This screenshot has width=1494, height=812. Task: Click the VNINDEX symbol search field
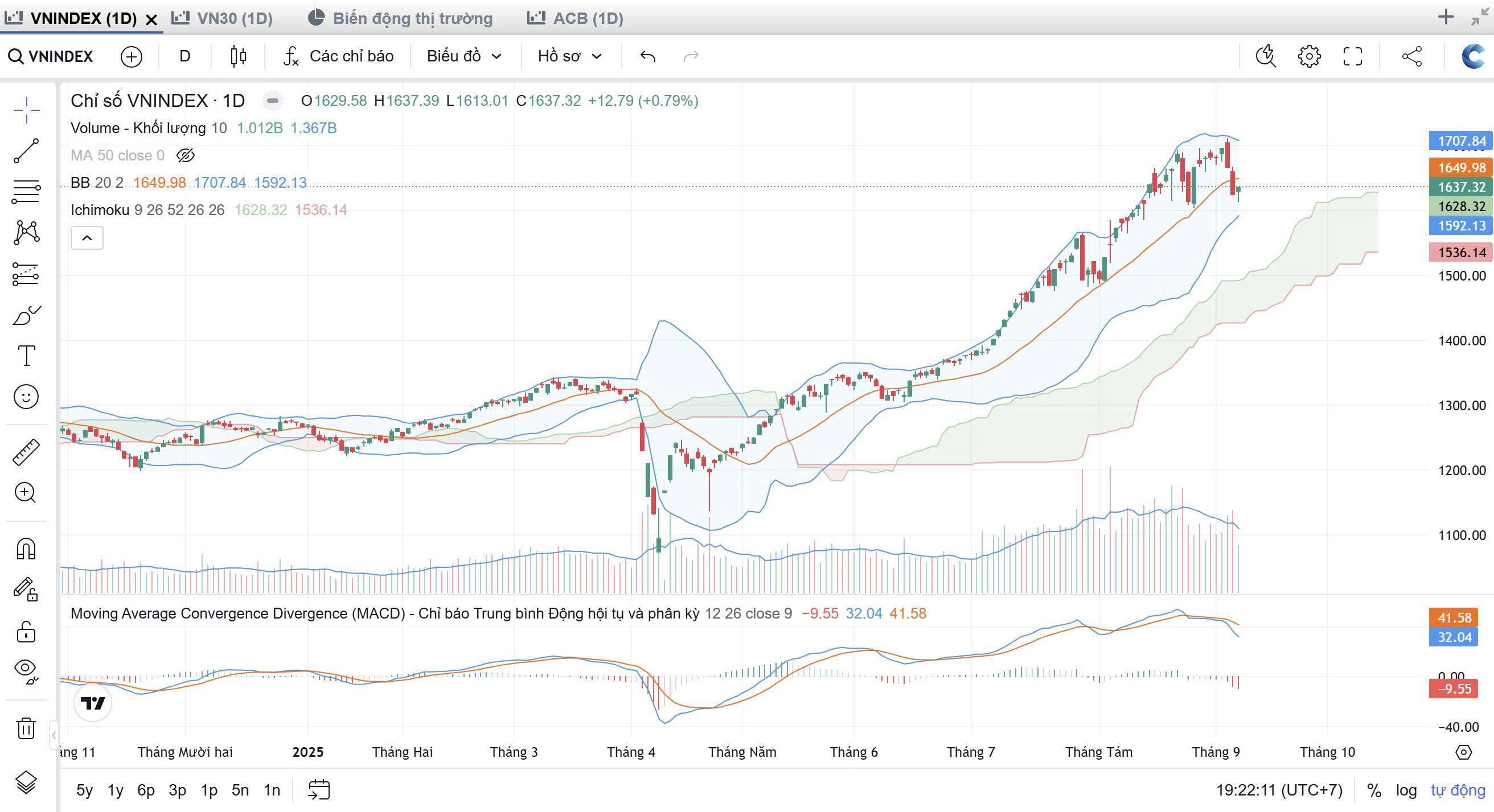tap(52, 56)
